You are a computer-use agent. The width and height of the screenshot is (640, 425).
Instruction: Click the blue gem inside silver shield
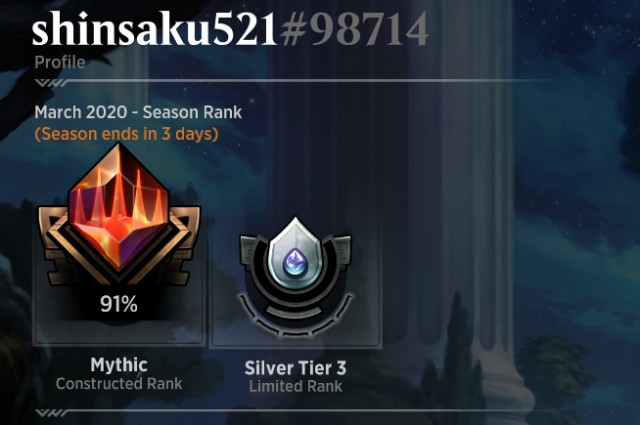[x=295, y=263]
